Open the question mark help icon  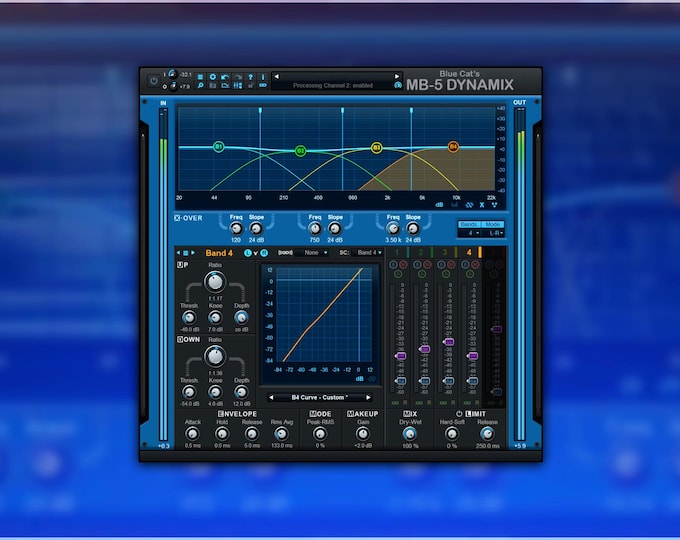tap(250, 77)
